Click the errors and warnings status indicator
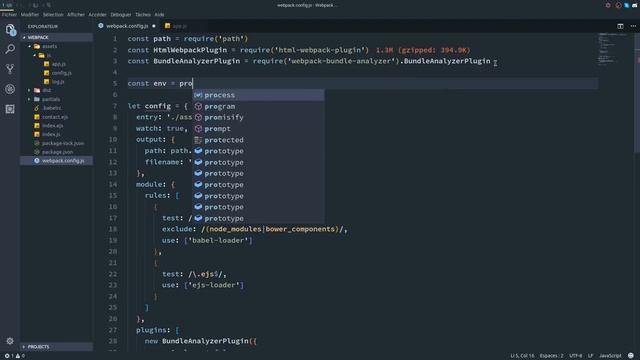The height and width of the screenshot is (360, 640). click(x=15, y=356)
